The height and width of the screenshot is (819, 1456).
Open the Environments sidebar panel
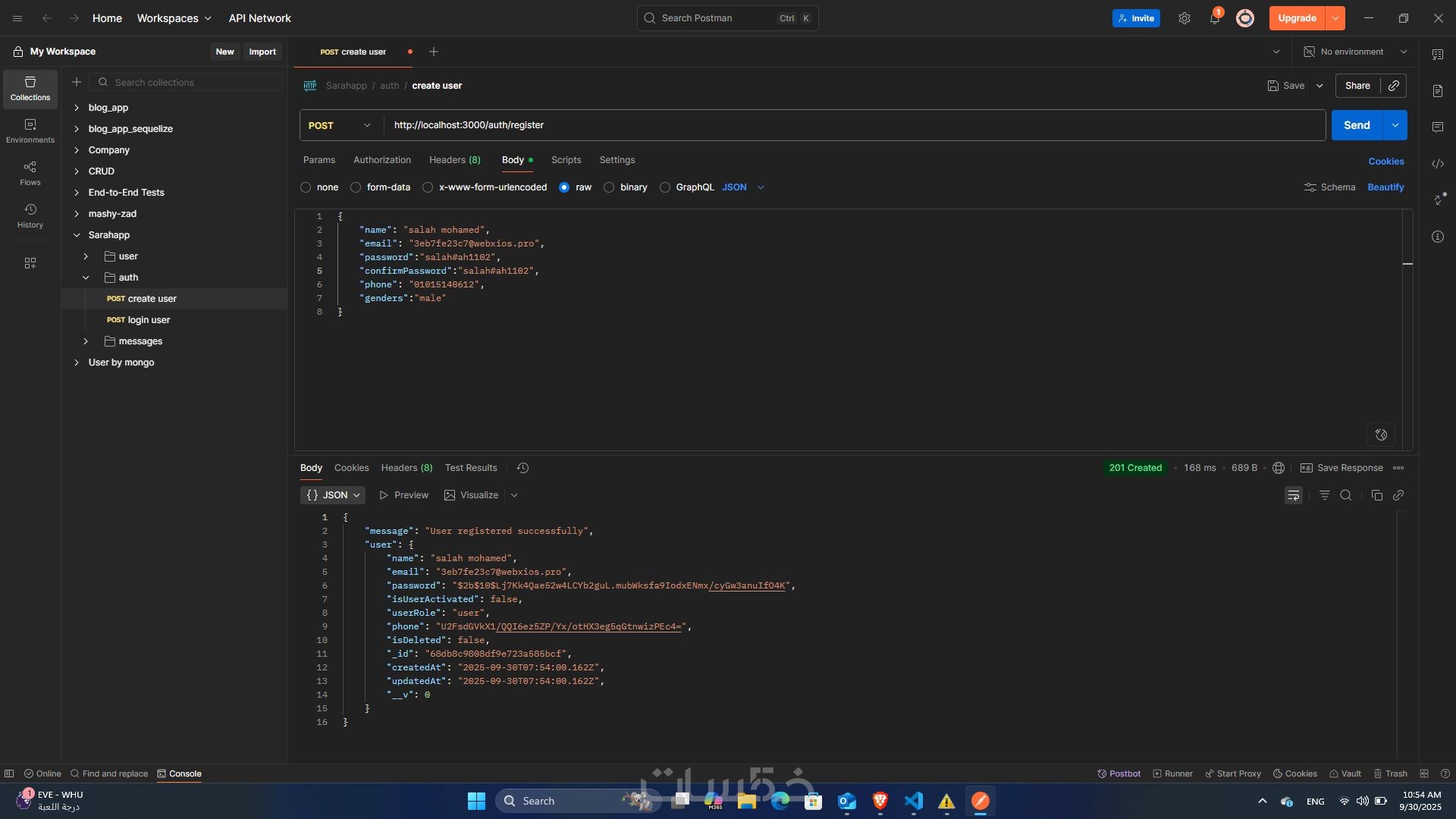point(30,131)
